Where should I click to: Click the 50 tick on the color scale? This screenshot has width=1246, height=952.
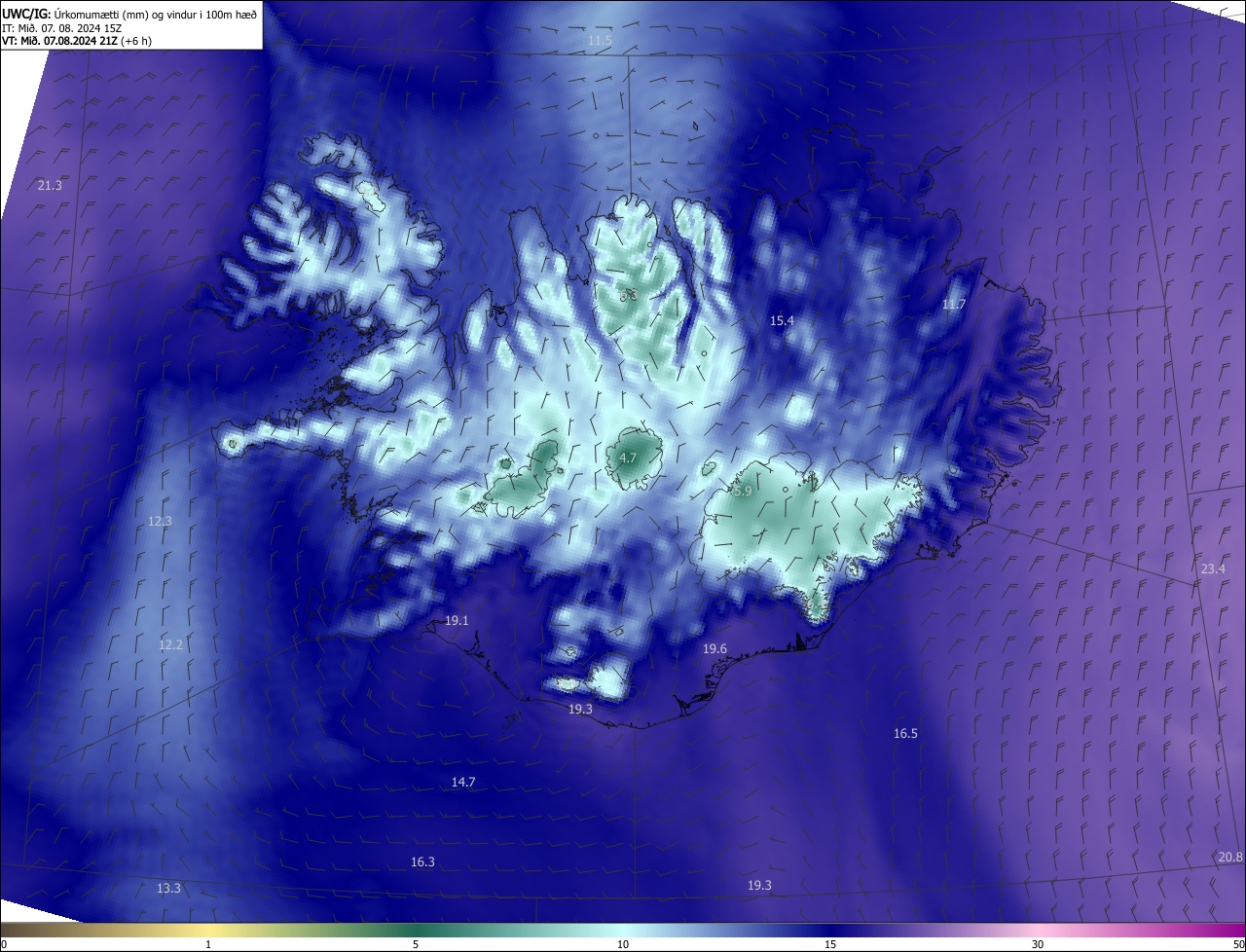click(1238, 944)
